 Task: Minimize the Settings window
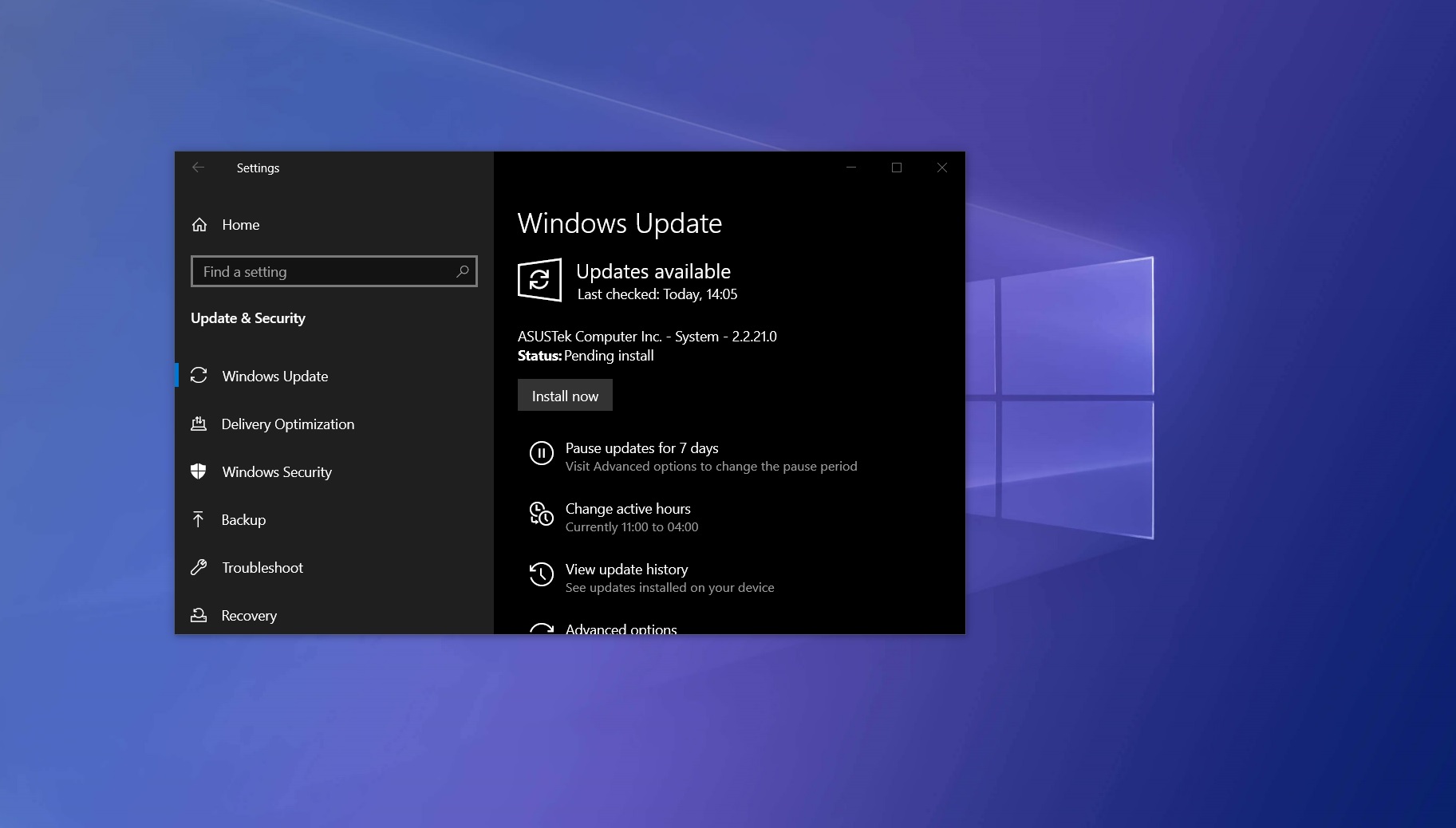(851, 168)
